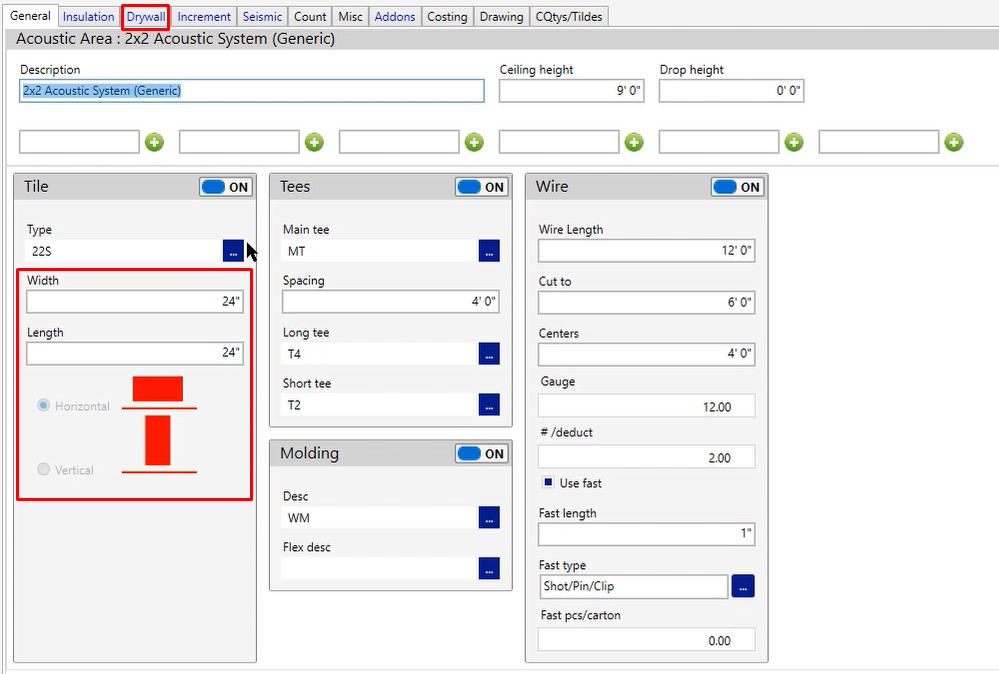
Task: Select the Vertical orientation radio button
Action: 43,469
